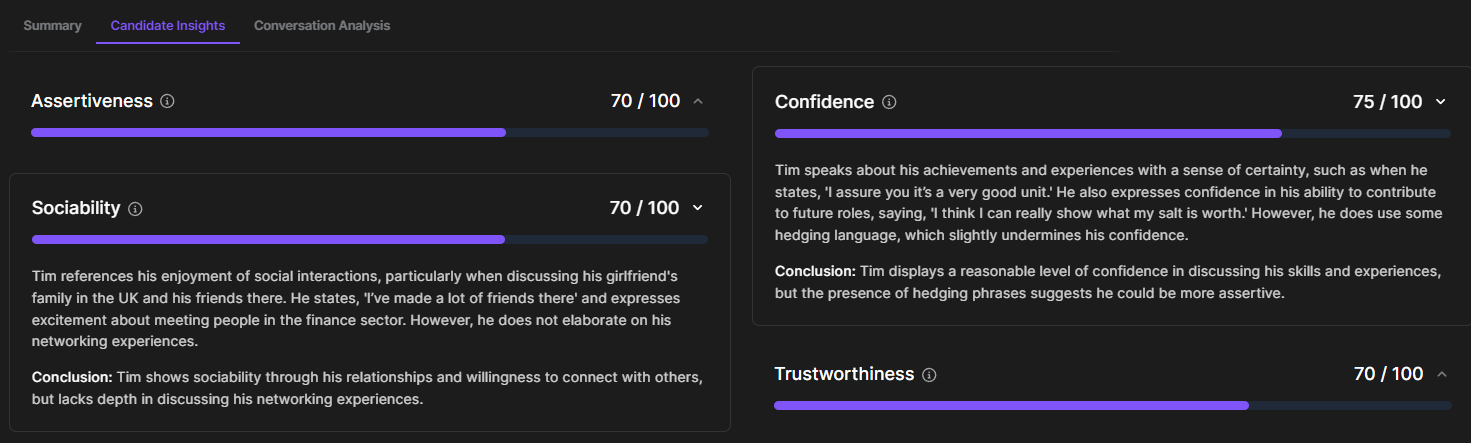Click the Confidence conclusion text
1471x443 pixels.
[x=1107, y=283]
